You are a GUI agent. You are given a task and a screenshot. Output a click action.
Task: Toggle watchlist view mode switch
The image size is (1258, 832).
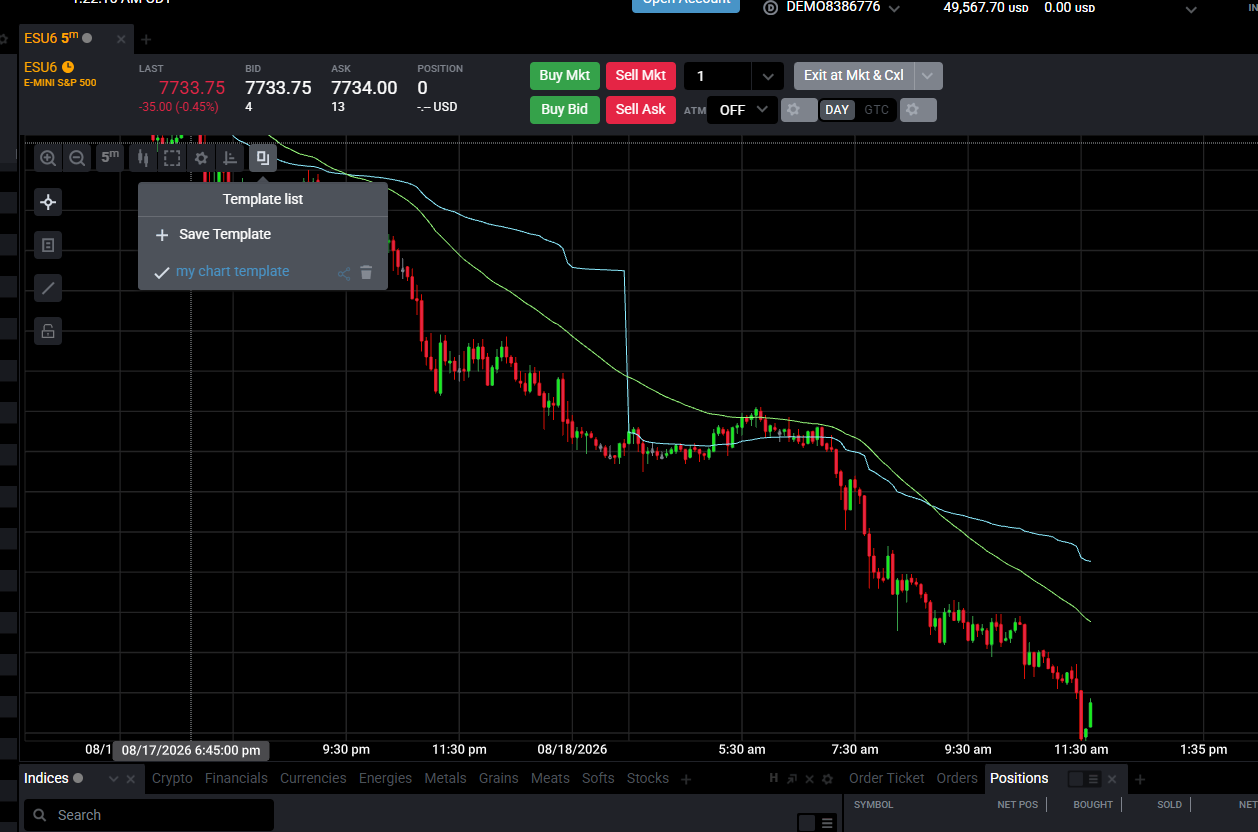pos(816,822)
